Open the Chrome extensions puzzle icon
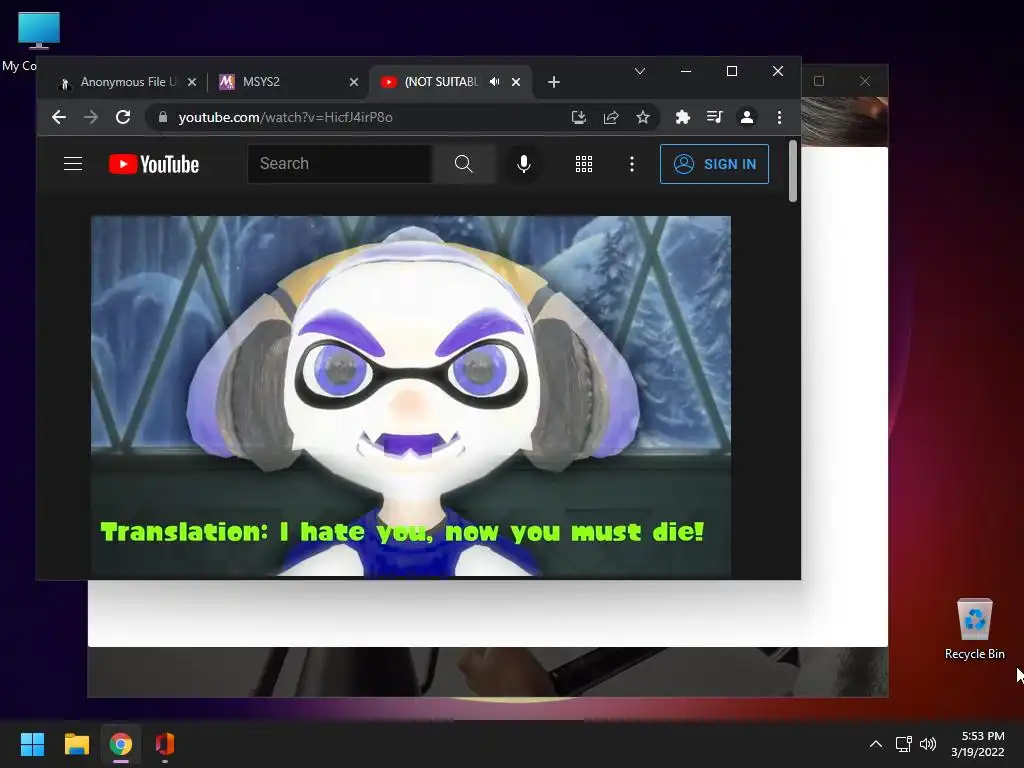1024x768 pixels. pos(682,117)
